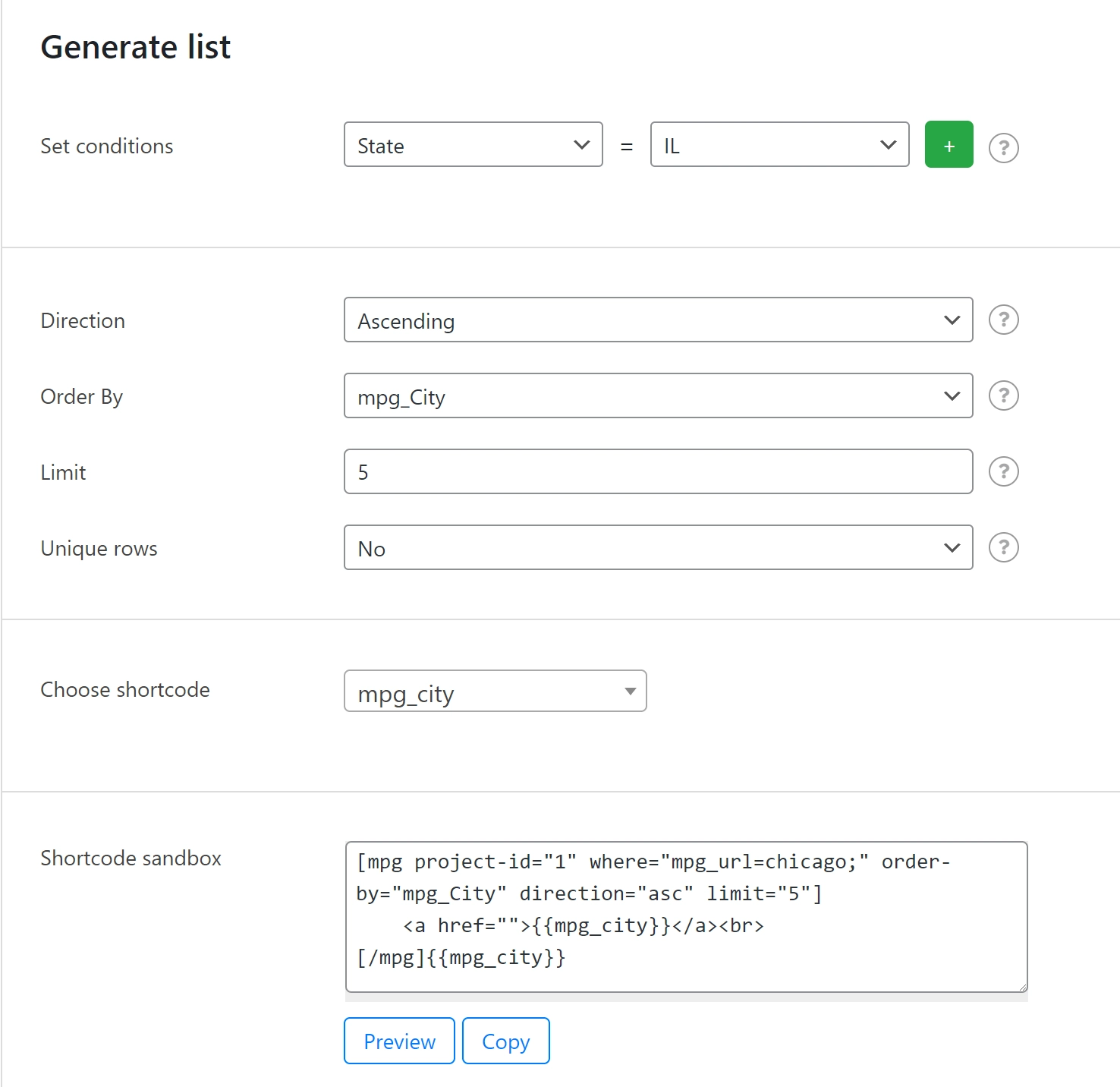Click the Shortcode sandbox label

point(131,858)
